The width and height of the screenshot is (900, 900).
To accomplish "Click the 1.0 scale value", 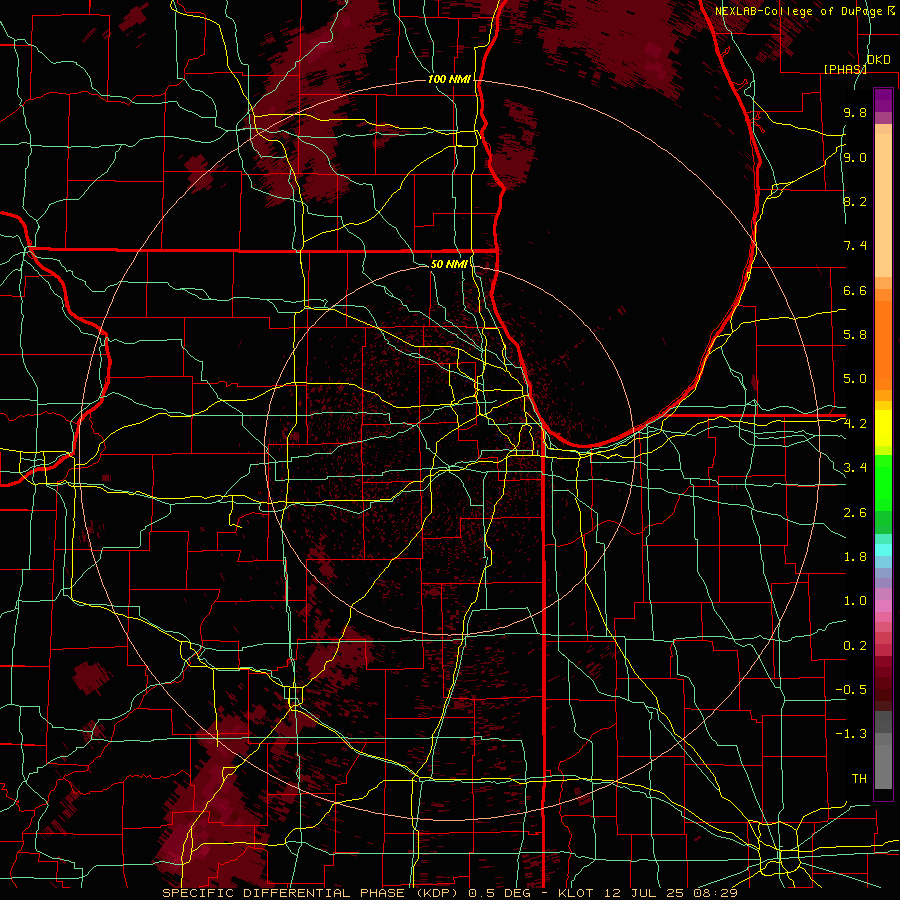I will pos(855,601).
